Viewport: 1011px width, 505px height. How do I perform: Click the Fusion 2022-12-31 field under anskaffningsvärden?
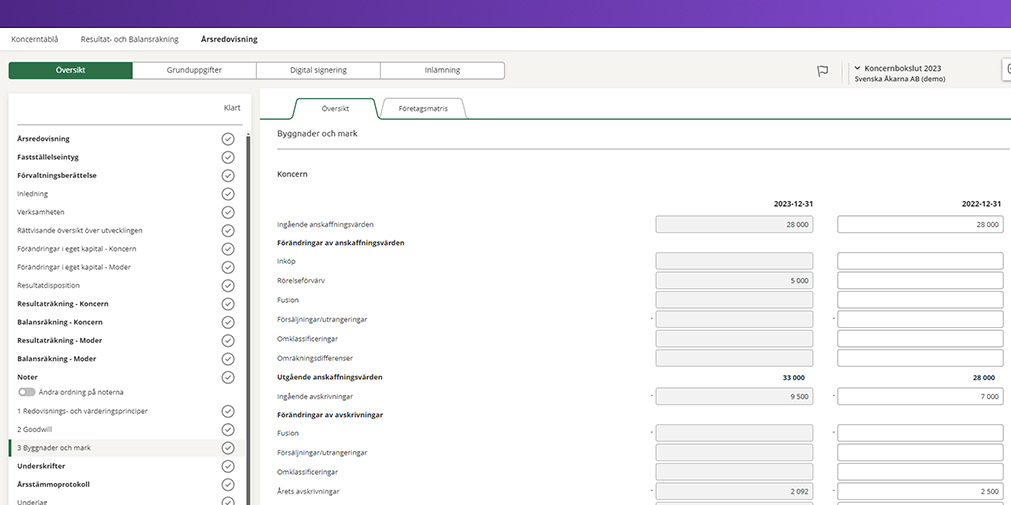click(x=920, y=300)
